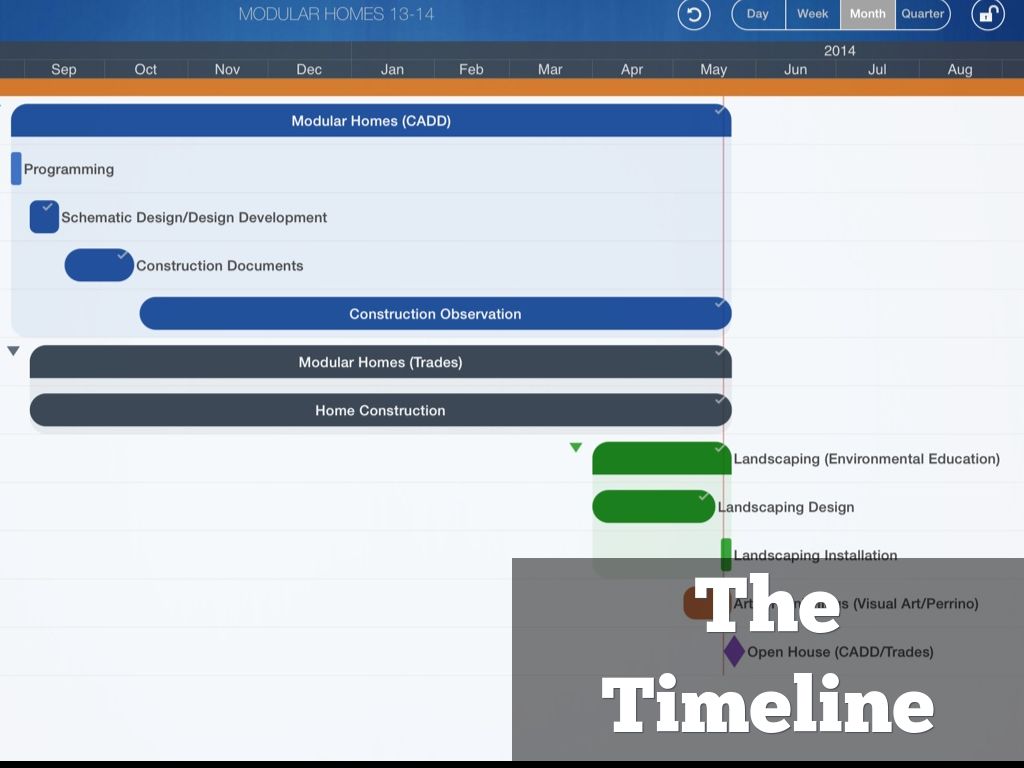
Task: Select the Construction Documents blue bar
Action: (x=98, y=265)
